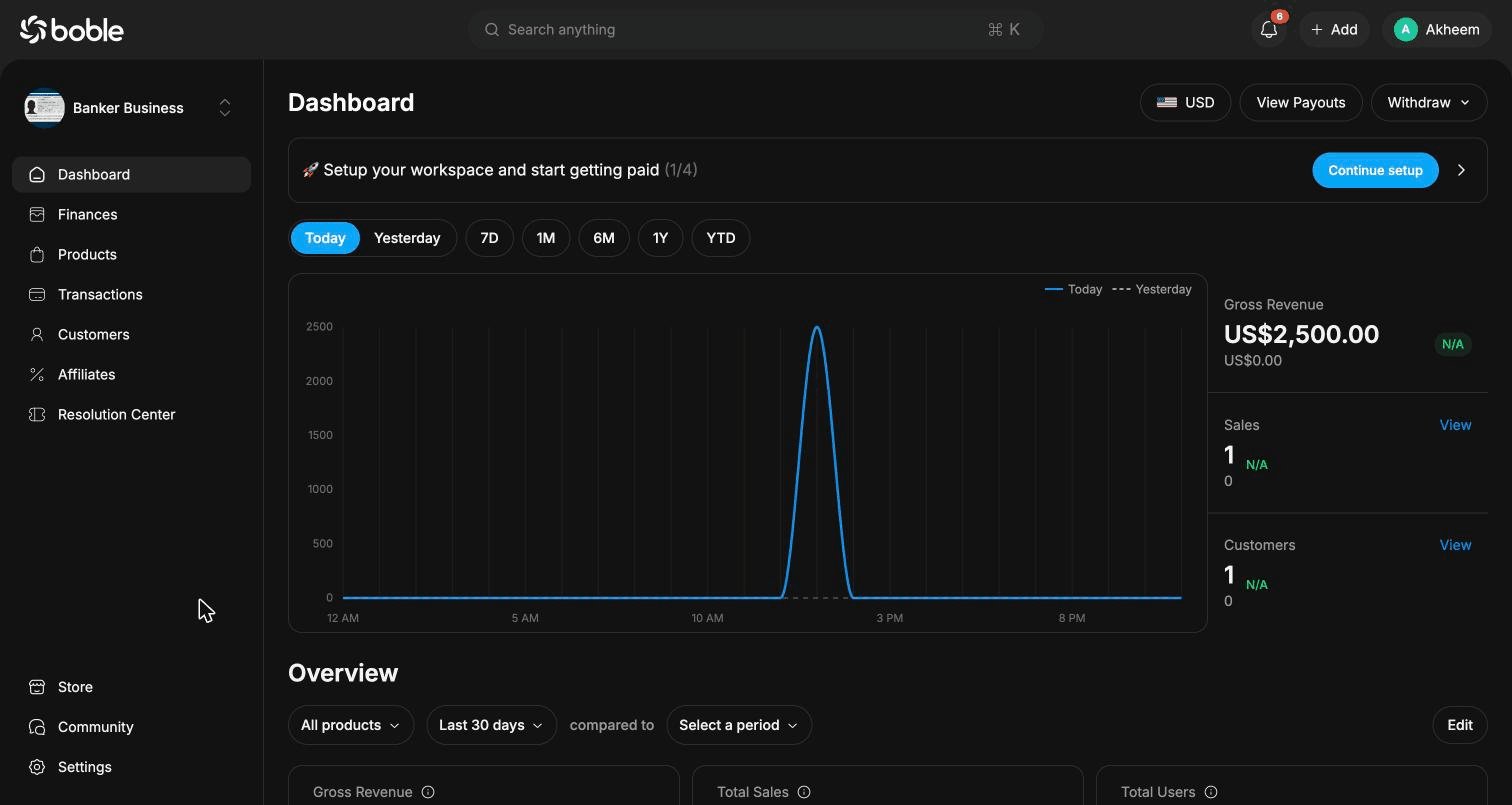Click the USD currency button

click(x=1186, y=102)
